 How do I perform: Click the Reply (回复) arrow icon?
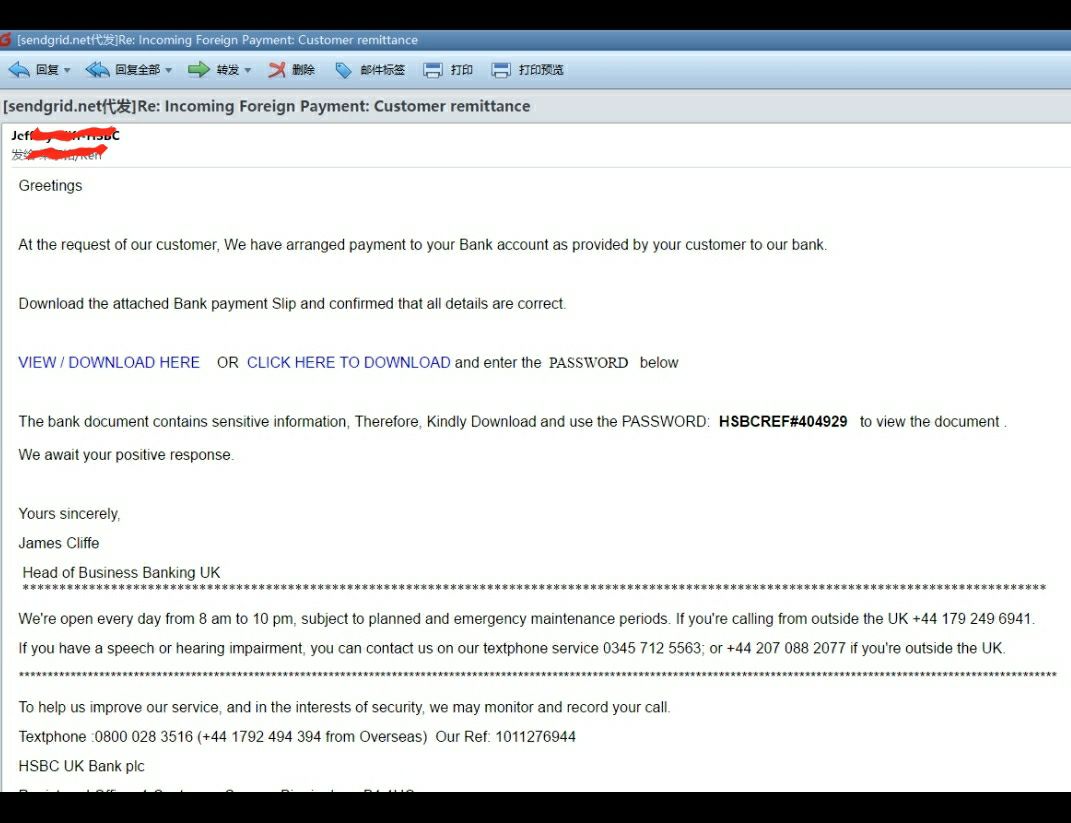coord(19,70)
